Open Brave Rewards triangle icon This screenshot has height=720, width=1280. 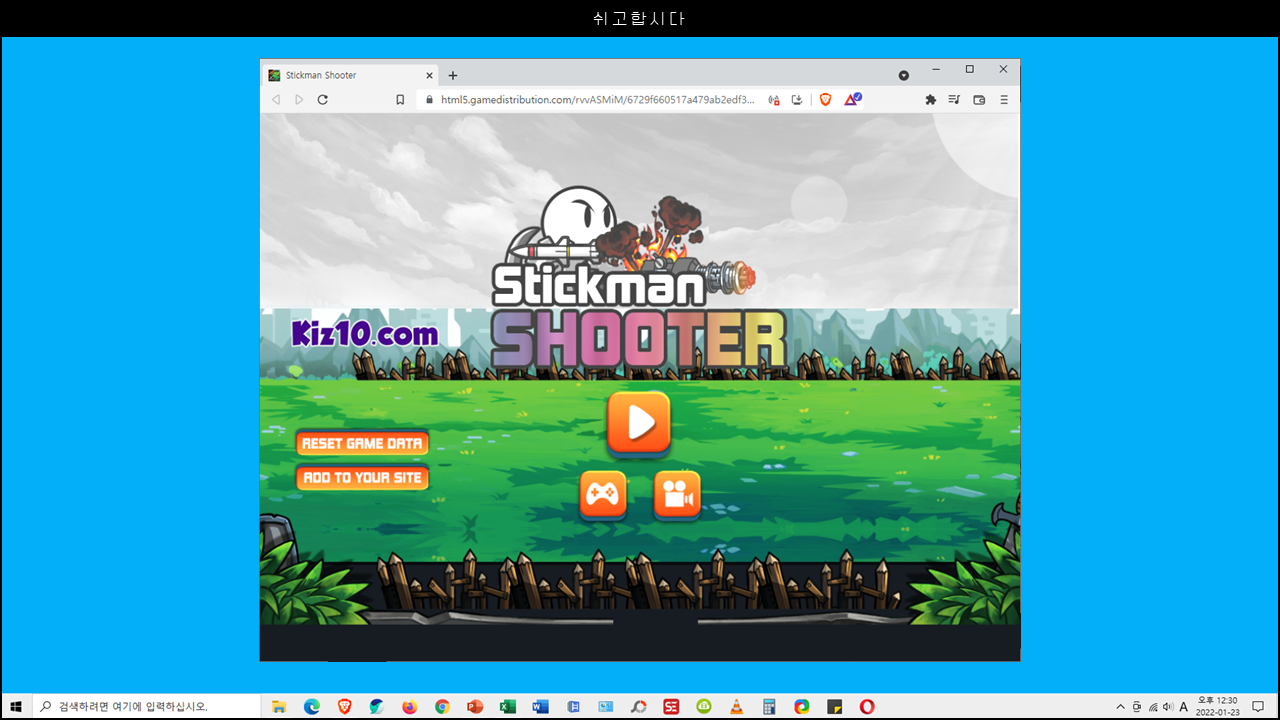(852, 100)
